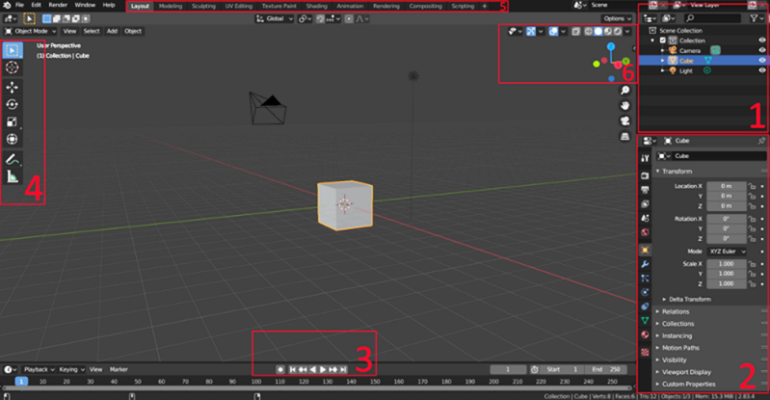Viewport: 770px width, 400px height.
Task: Toggle visibility of the Camera object
Action: click(762, 49)
